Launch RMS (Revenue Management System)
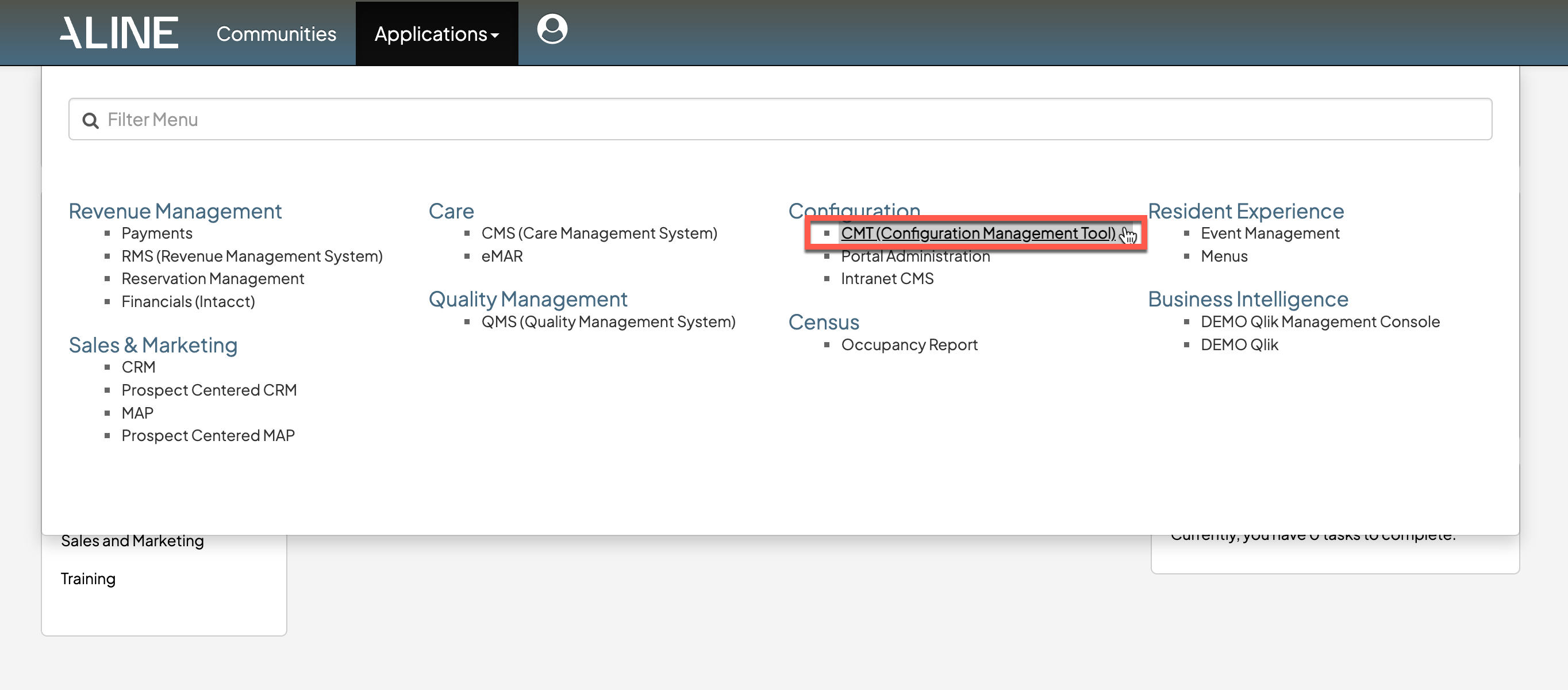1568x690 pixels. click(x=251, y=256)
